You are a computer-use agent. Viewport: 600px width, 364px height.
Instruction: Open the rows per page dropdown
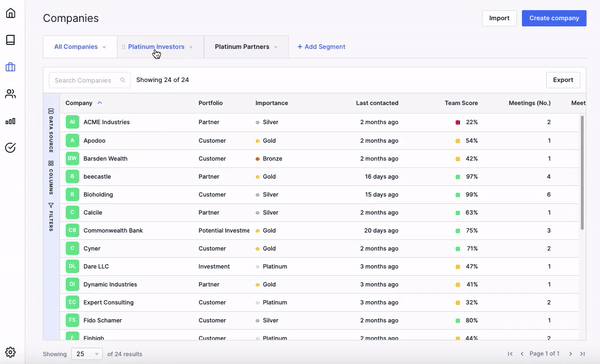pyautogui.click(x=87, y=354)
